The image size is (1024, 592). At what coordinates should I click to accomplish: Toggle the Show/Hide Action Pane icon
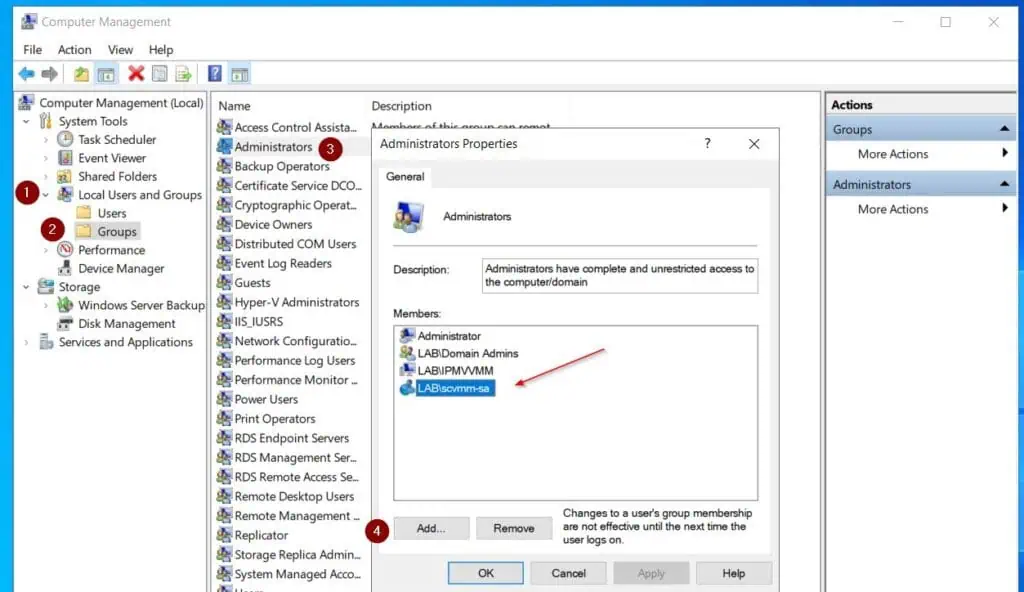point(239,74)
